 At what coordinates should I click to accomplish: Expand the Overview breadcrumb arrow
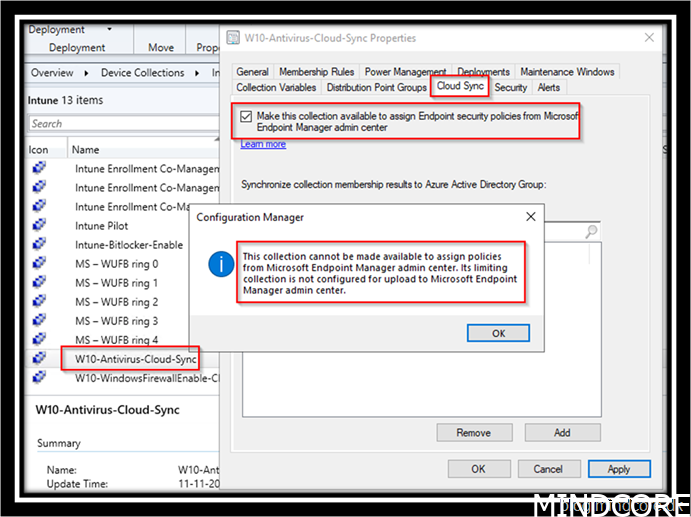(x=86, y=73)
